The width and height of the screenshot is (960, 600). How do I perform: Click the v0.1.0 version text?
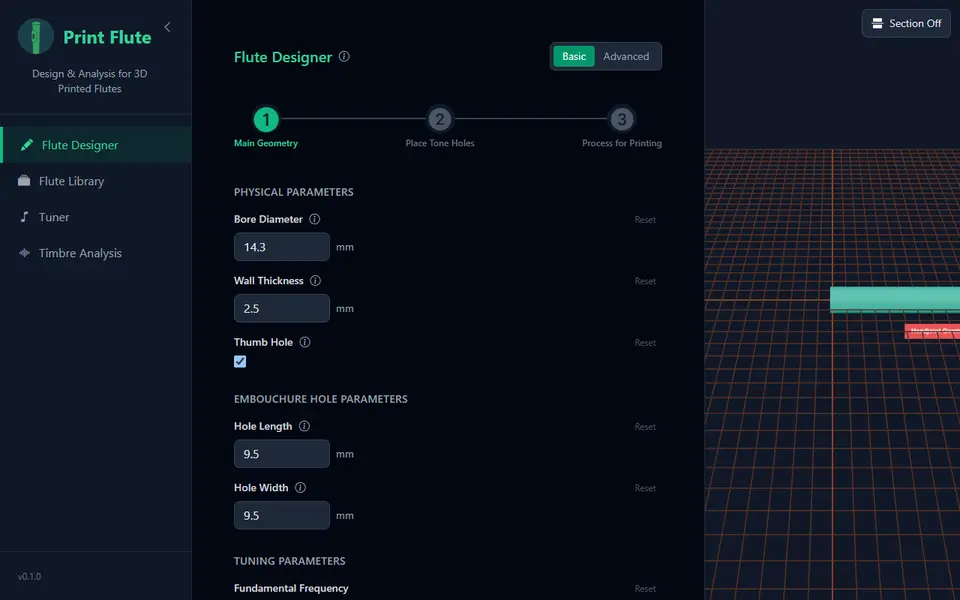(29, 576)
